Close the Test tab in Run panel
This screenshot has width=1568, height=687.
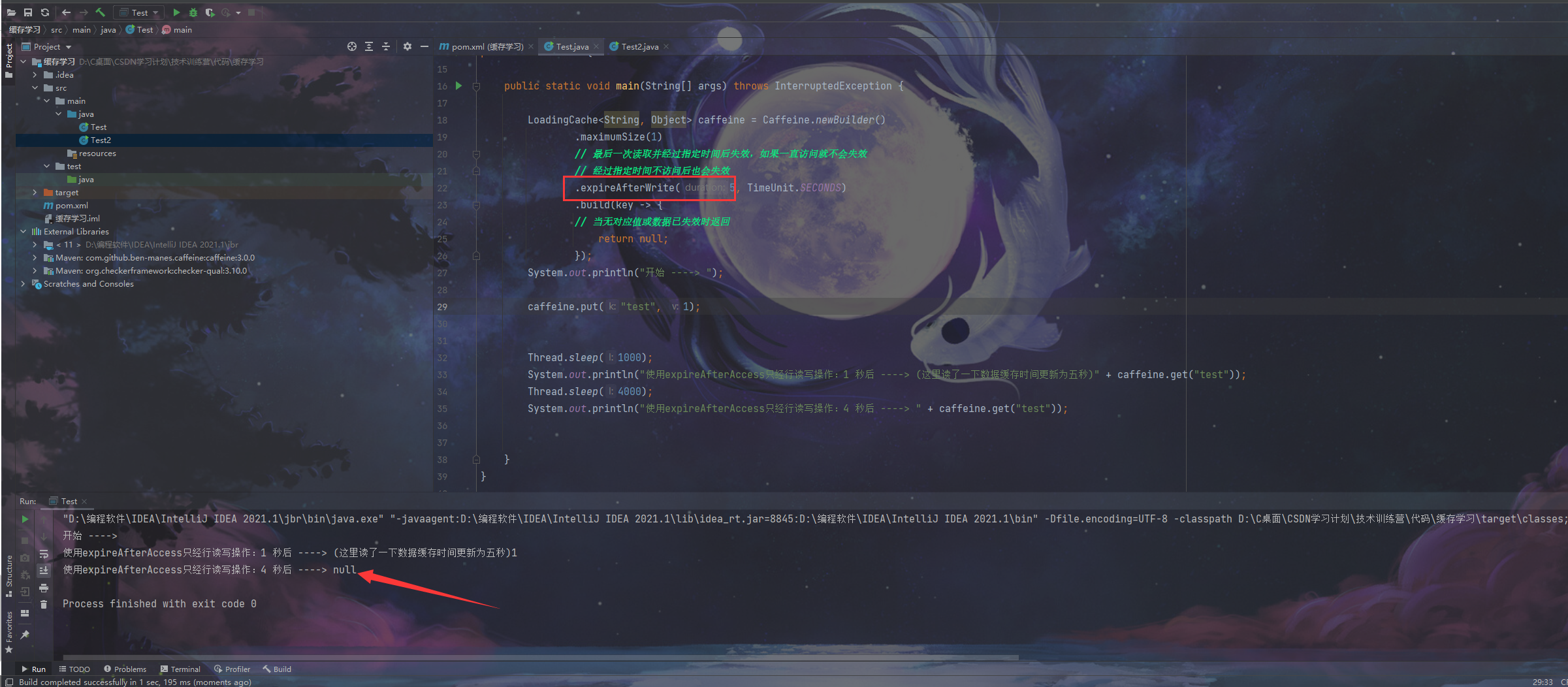point(84,502)
